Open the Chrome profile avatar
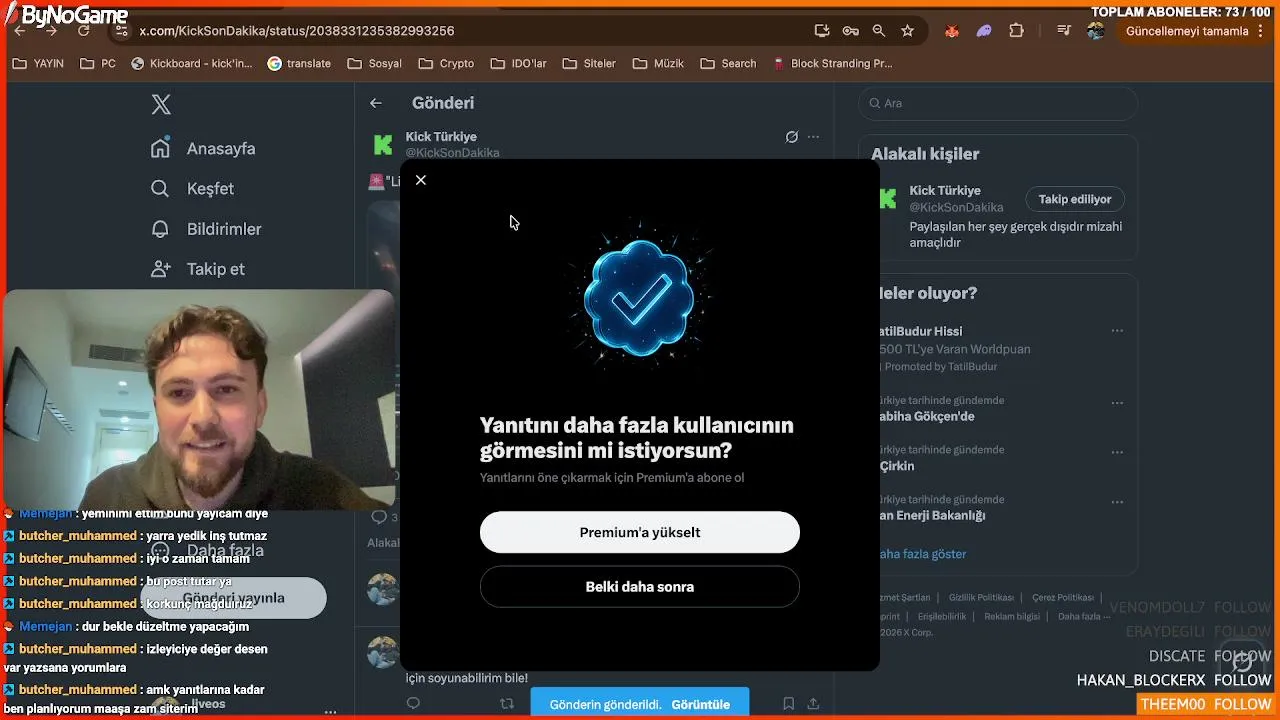The height and width of the screenshot is (720, 1280). [x=1096, y=31]
